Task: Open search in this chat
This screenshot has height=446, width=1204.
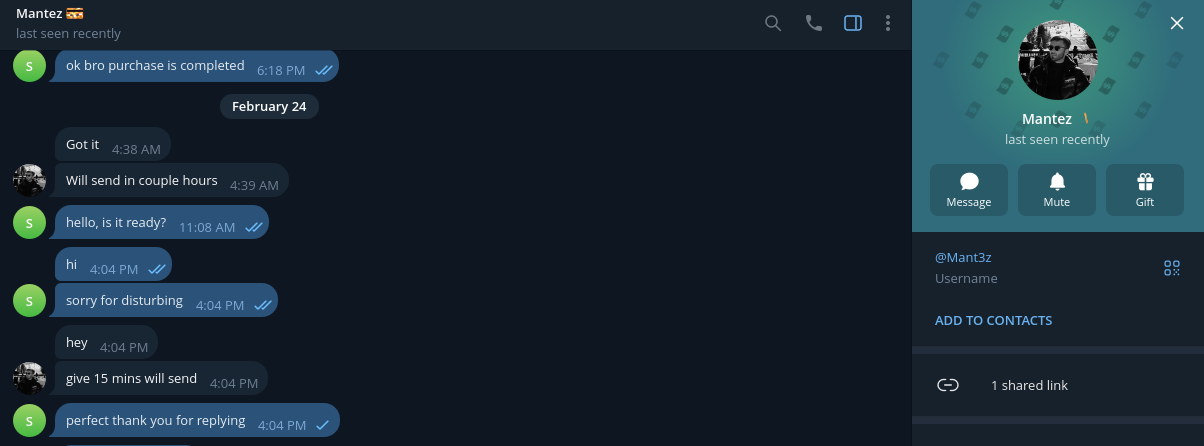Action: 773,23
